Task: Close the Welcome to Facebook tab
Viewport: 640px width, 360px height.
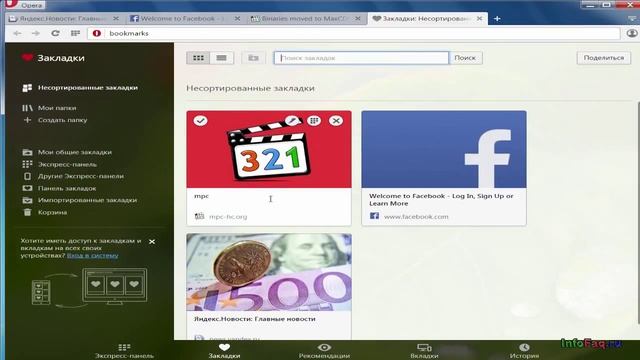Action: point(237,19)
